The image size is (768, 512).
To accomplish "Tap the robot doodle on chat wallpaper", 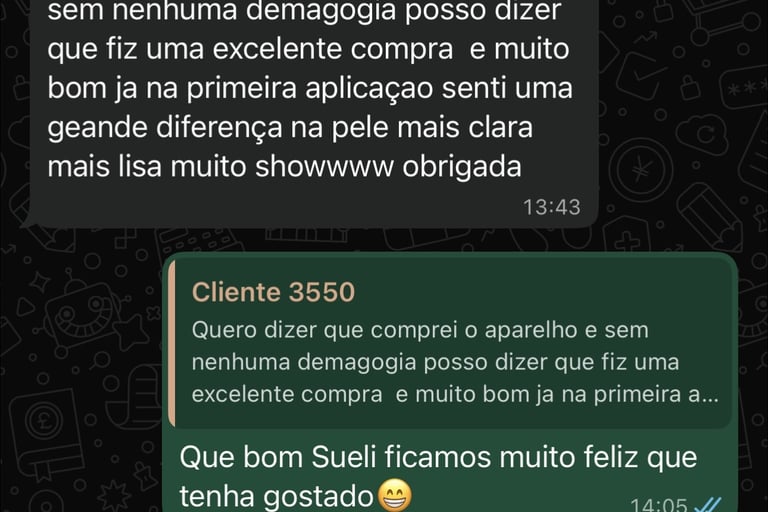I will pos(80,312).
